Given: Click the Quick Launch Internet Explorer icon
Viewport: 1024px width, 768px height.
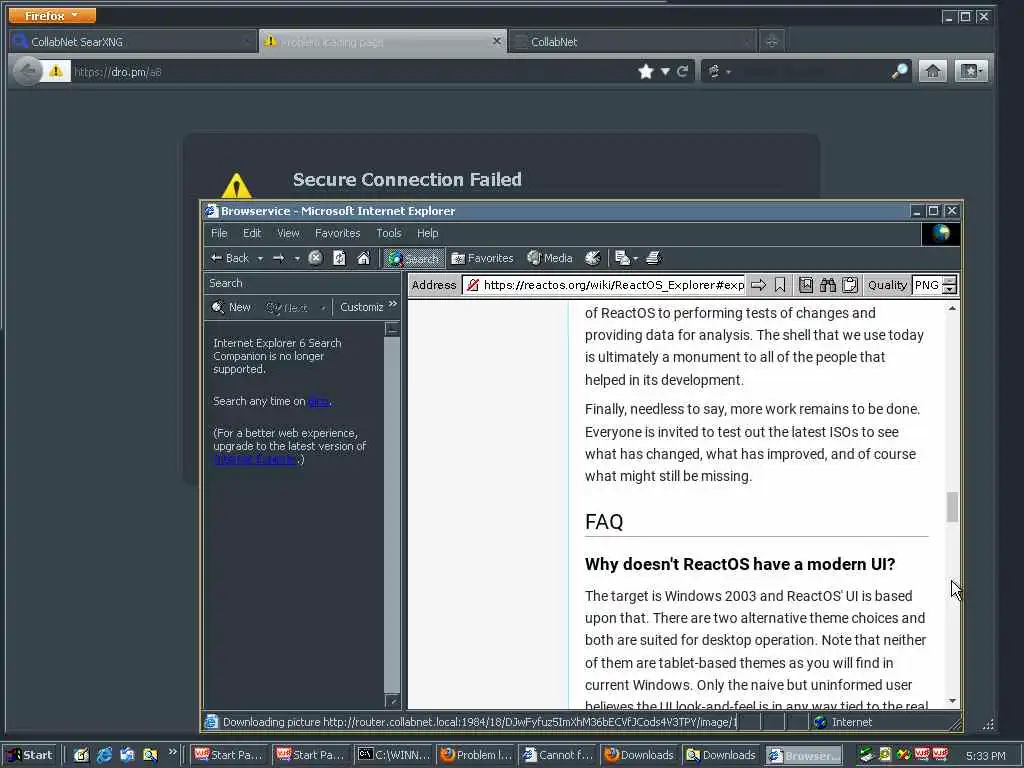Looking at the screenshot, I should [104, 755].
